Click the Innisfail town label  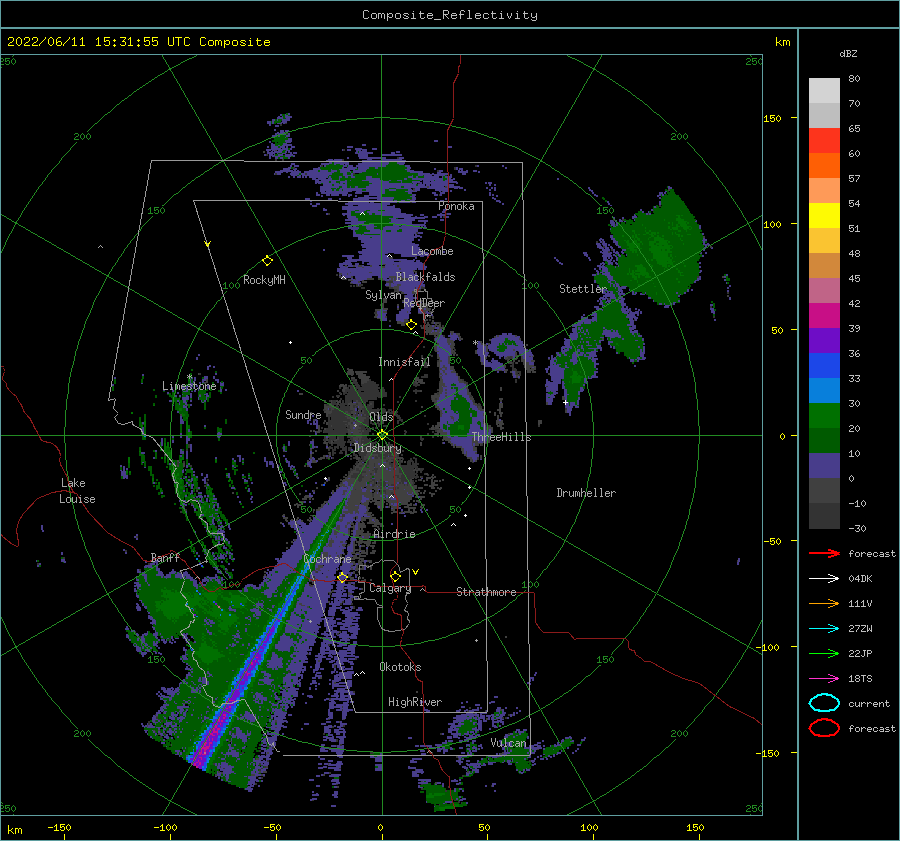pyautogui.click(x=404, y=362)
